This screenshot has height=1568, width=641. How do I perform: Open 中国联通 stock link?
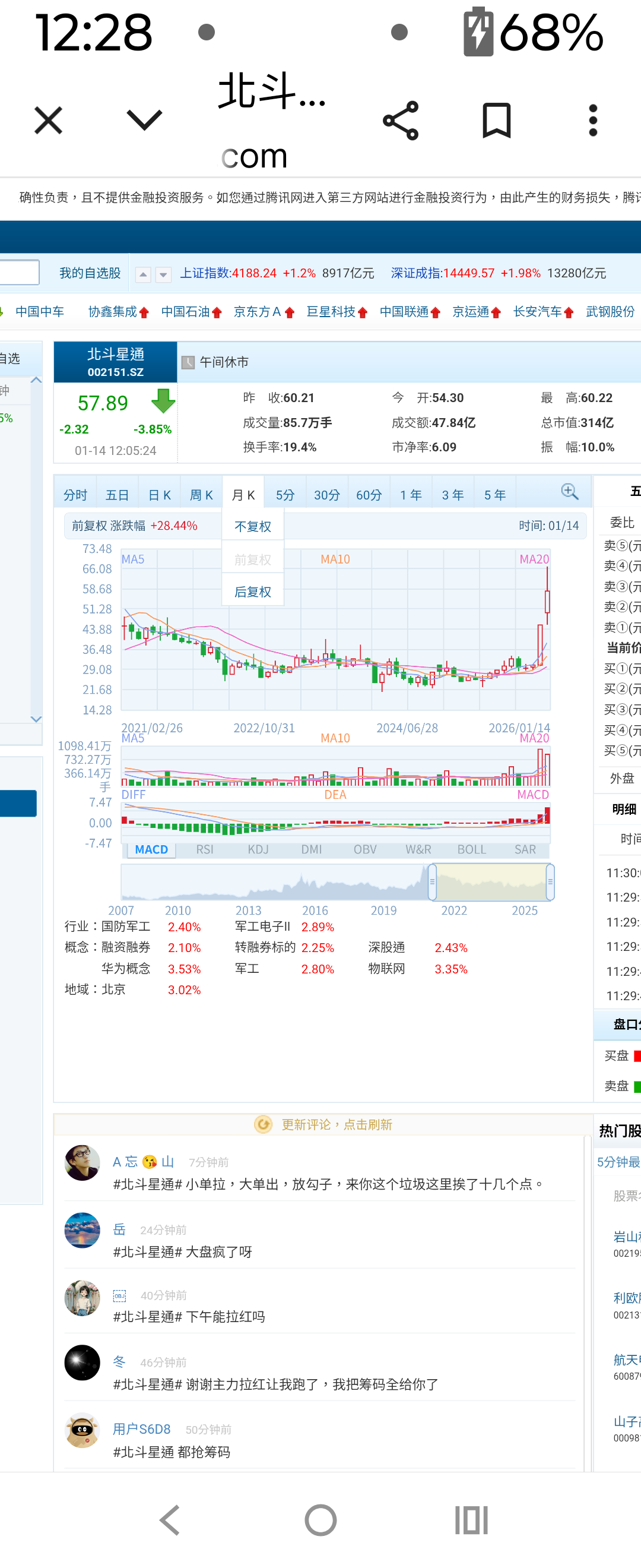tap(404, 312)
